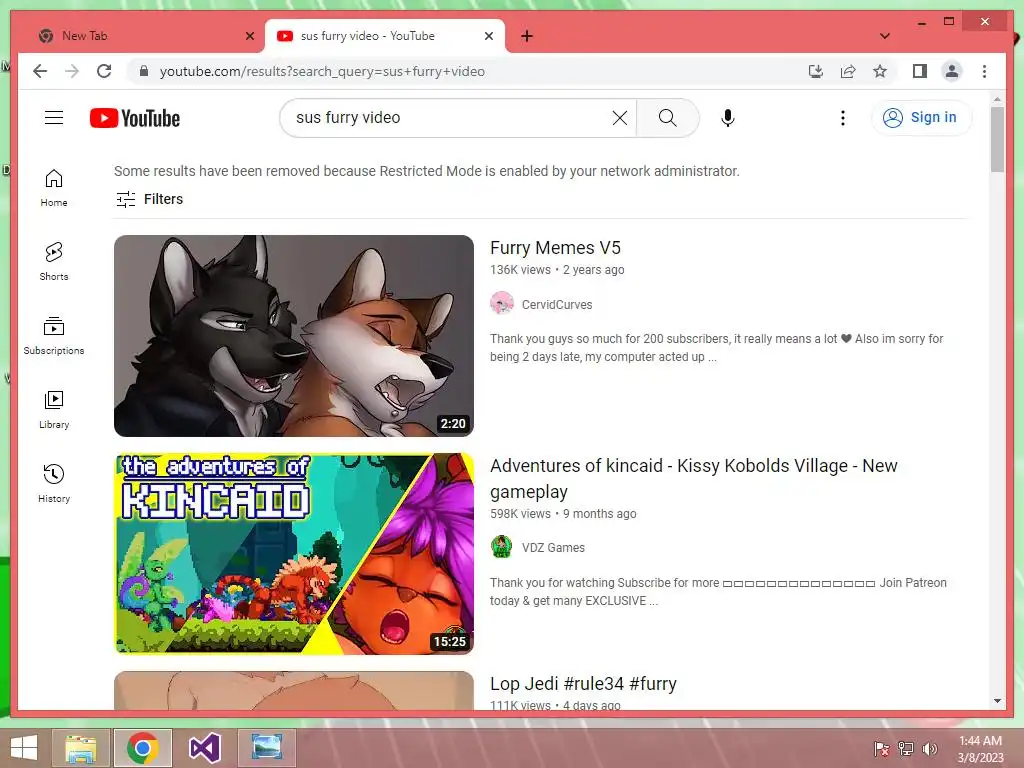Screen dimensions: 1024x768
Task: Click the padlock site info icon
Action: (144, 71)
